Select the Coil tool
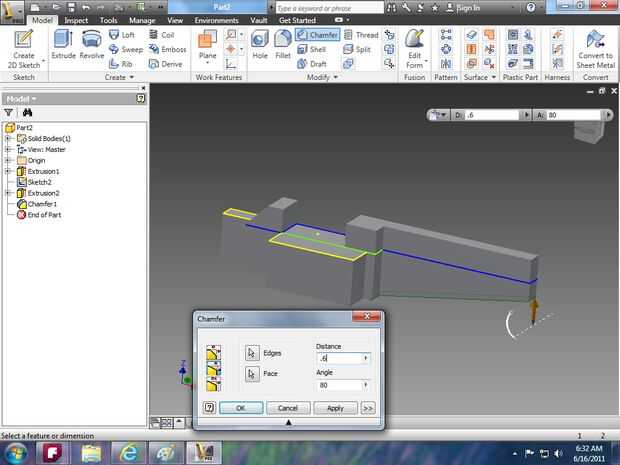620x465 pixels. [x=162, y=35]
